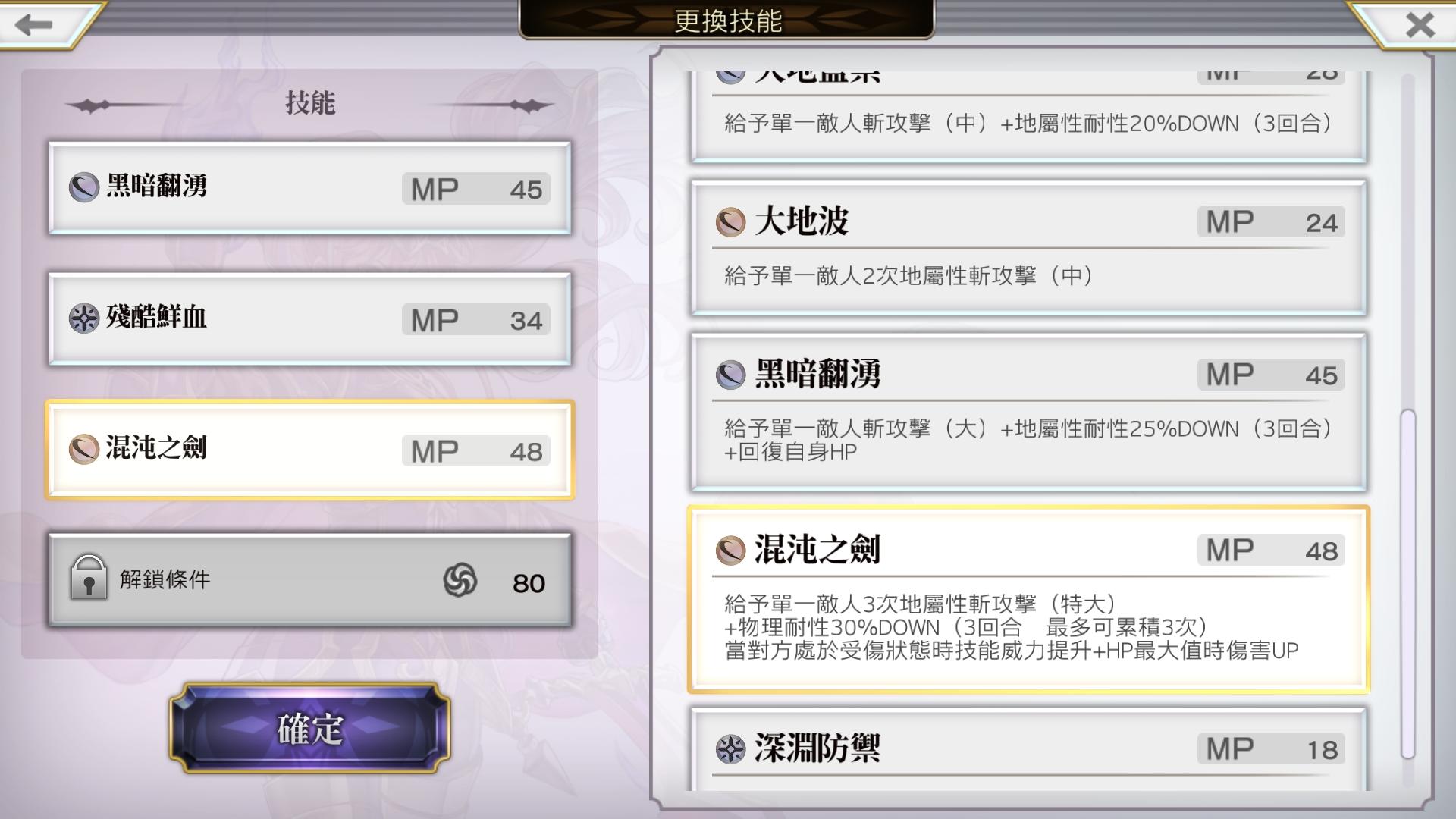The image size is (1456, 819).
Task: Choose 深淵防禦 MP 18 skill entry
Action: click(x=1028, y=749)
